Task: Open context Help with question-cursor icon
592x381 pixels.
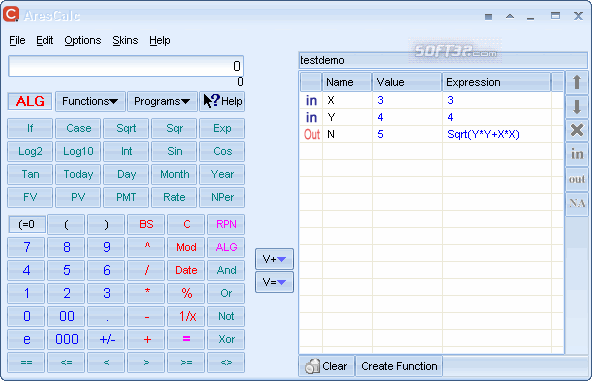Action: coord(222,101)
